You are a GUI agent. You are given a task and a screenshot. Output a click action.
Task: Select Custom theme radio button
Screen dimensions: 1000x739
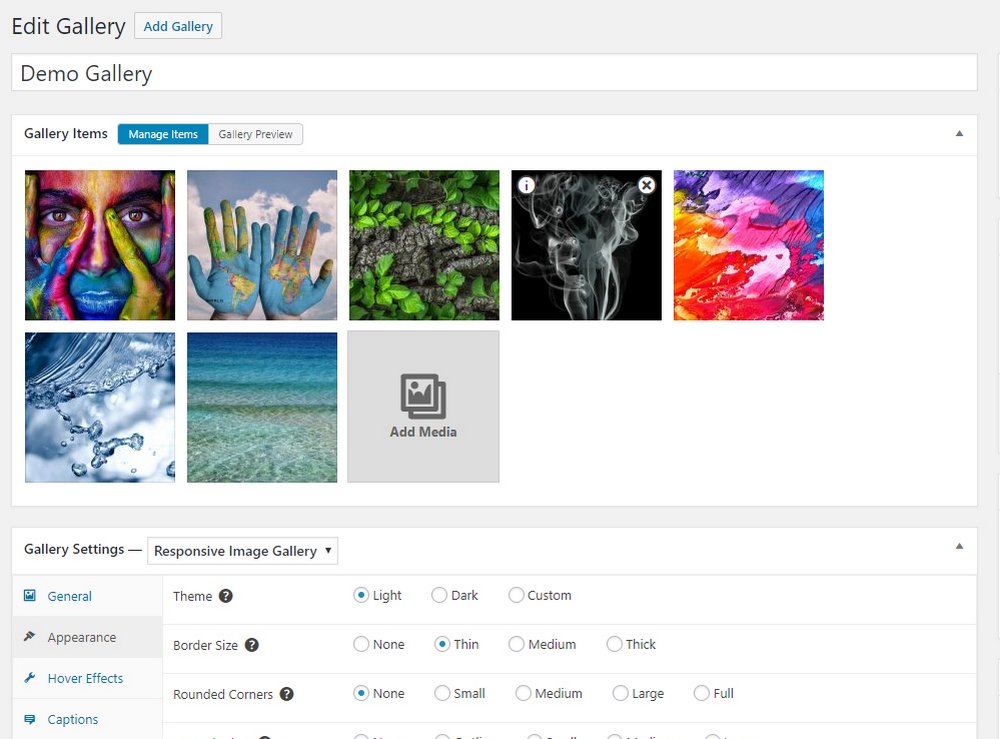coord(516,595)
